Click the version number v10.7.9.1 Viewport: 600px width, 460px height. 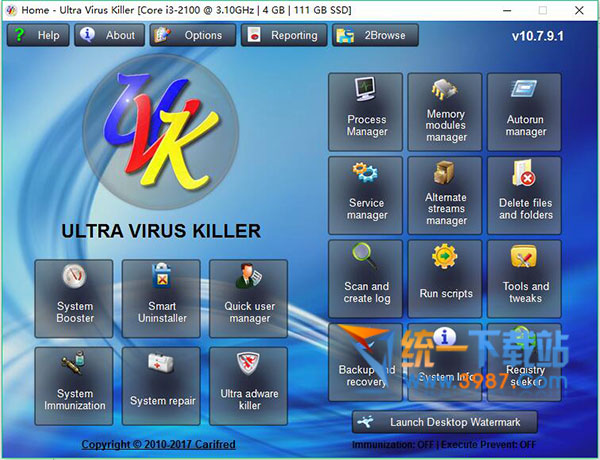(x=538, y=36)
